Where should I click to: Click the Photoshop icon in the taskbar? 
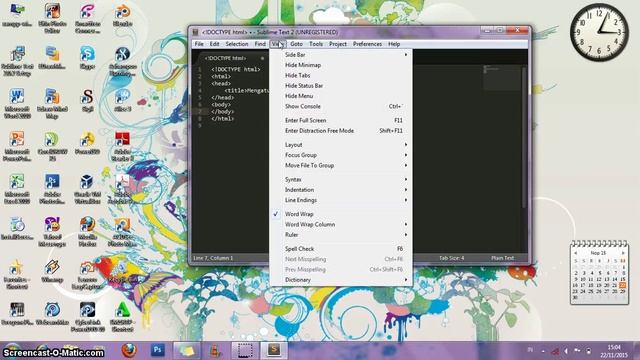(x=158, y=350)
